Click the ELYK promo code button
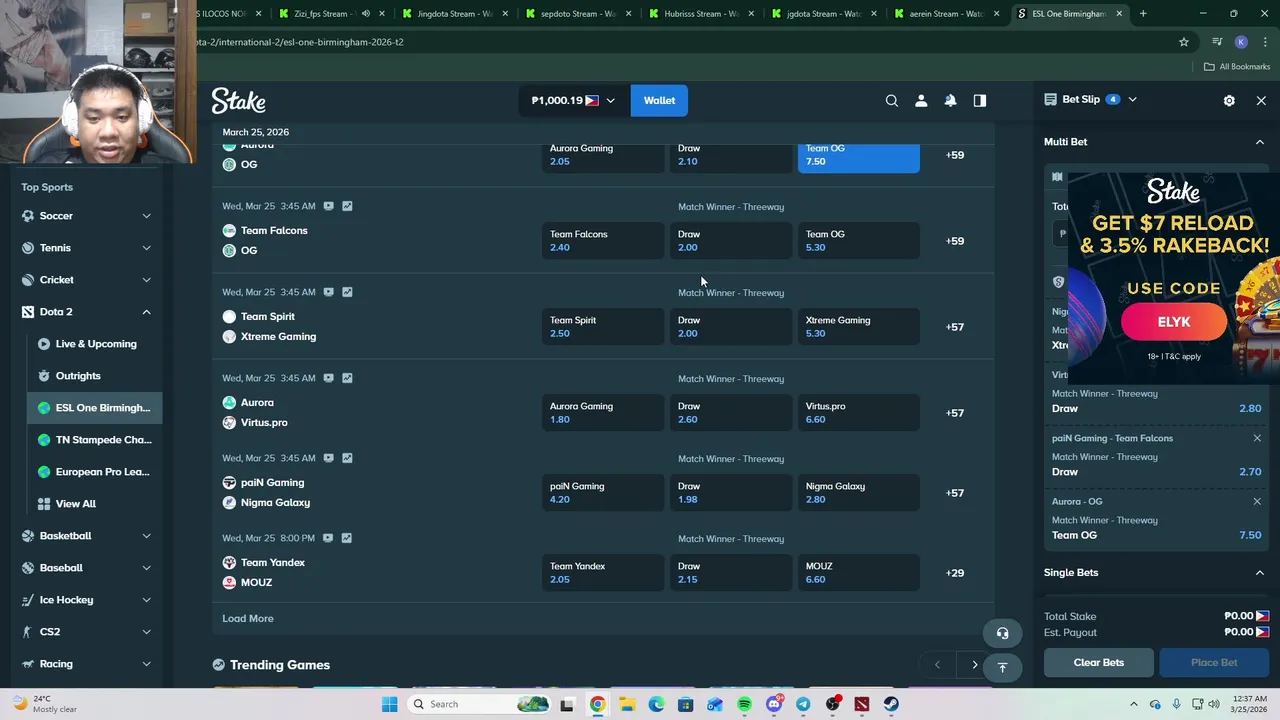 [1174, 322]
